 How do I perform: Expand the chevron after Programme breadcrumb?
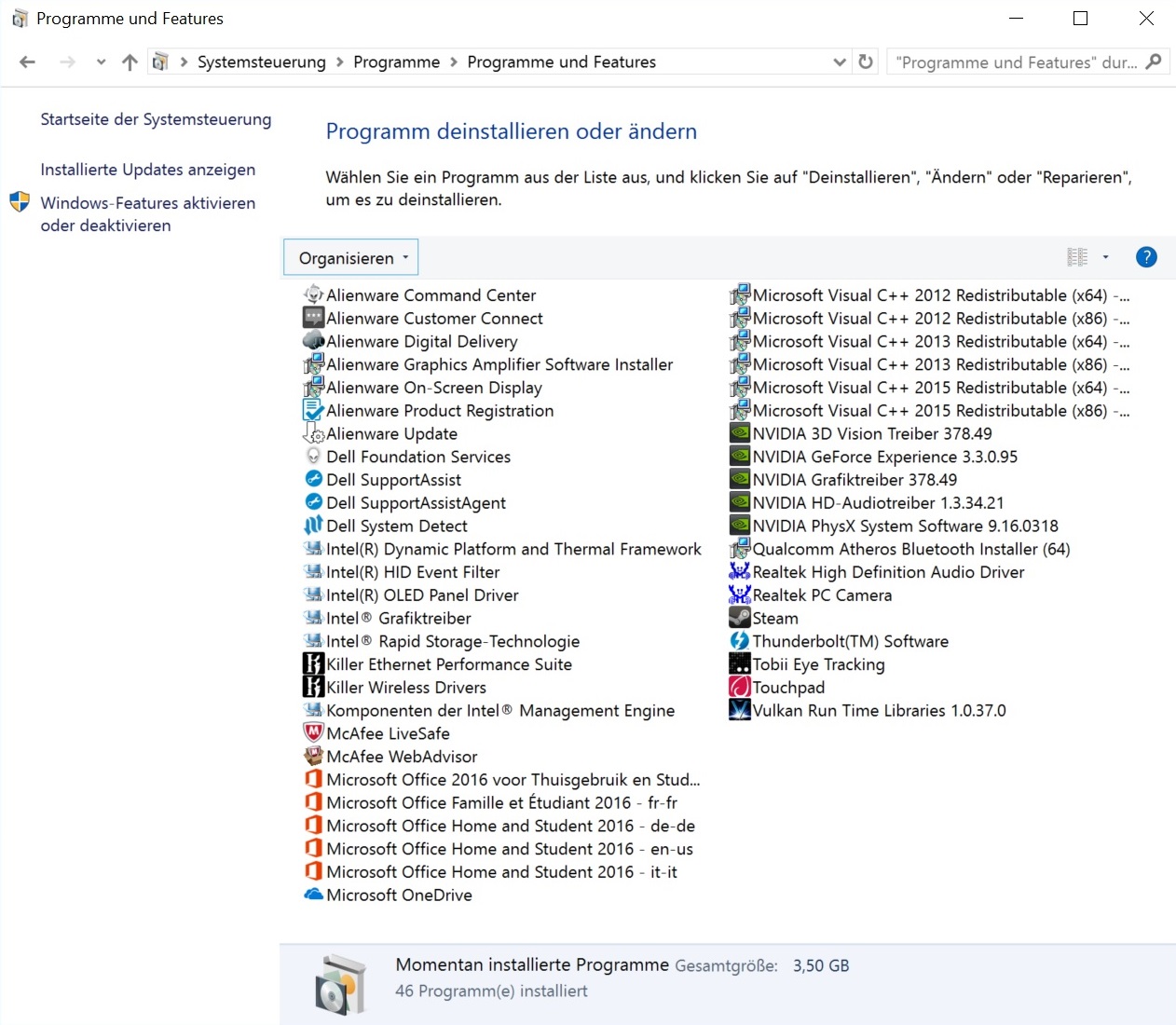click(454, 61)
